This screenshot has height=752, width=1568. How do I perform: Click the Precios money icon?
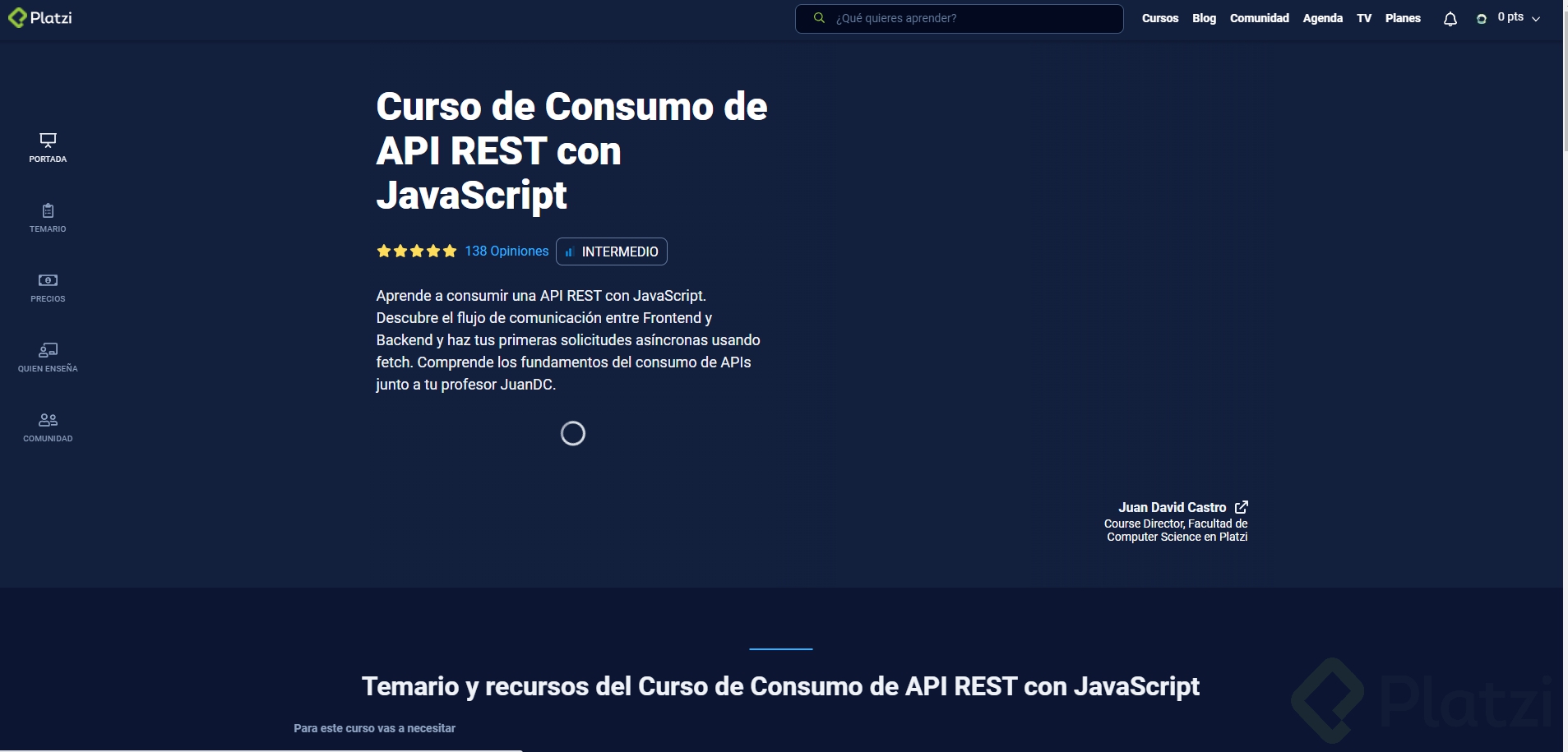pyautogui.click(x=48, y=280)
